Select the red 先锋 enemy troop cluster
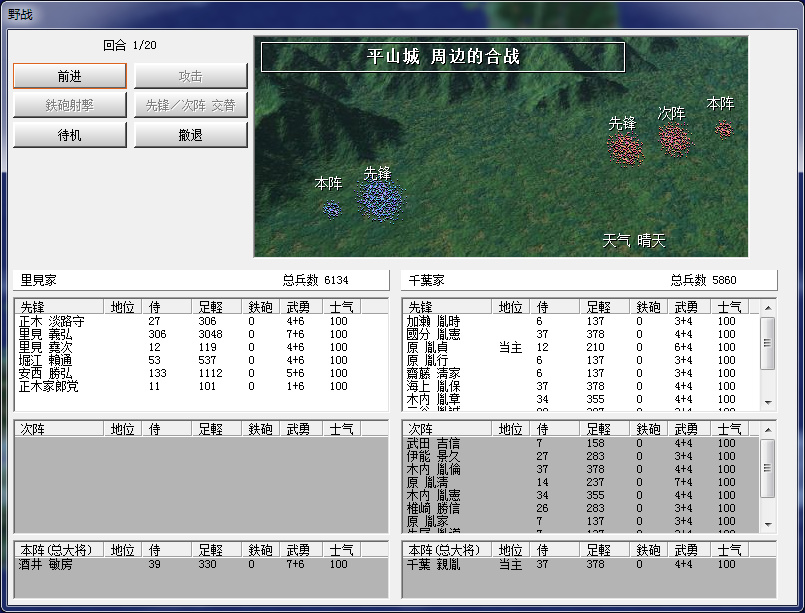The height and width of the screenshot is (613, 805). pyautogui.click(x=625, y=149)
